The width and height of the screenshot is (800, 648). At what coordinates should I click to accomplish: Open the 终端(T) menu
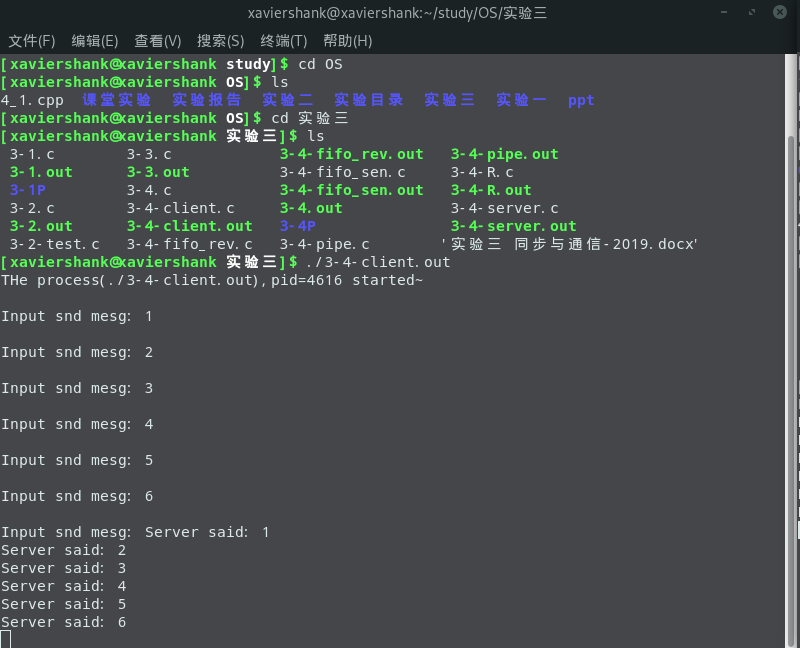tap(284, 41)
